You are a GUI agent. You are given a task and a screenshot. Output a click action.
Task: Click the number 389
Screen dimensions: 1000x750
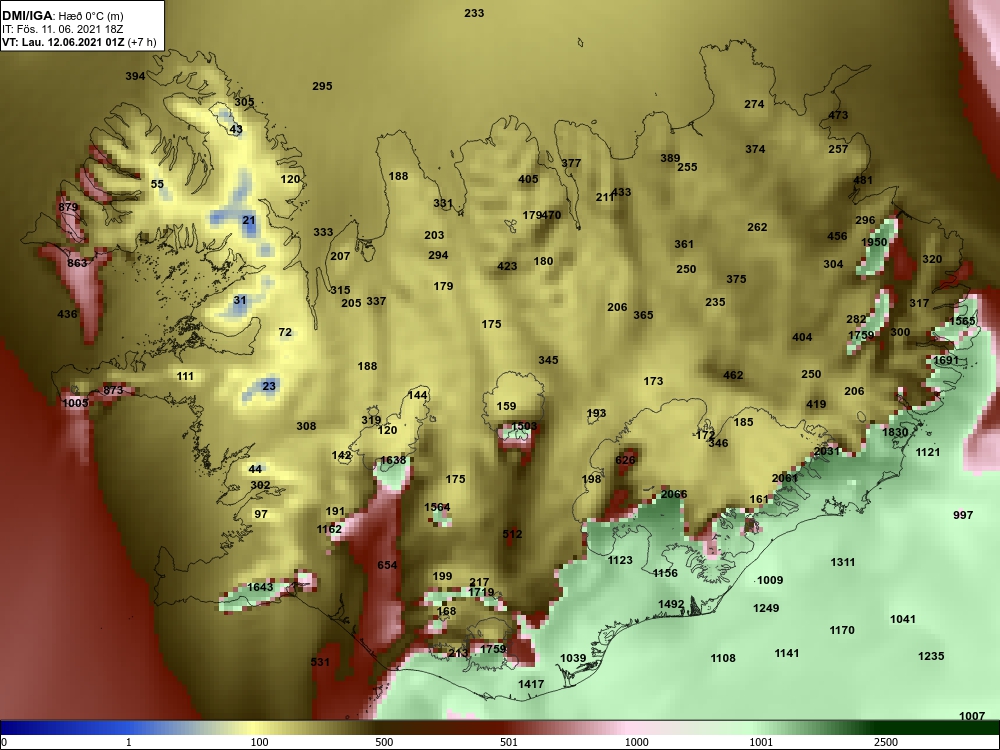670,158
